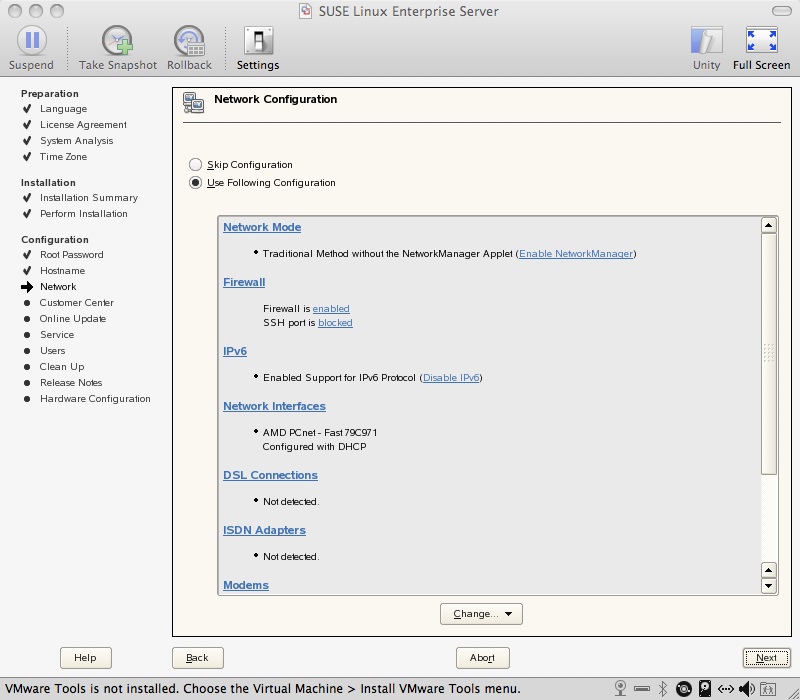
Task: Click the camera device icon in status bar
Action: (x=620, y=689)
